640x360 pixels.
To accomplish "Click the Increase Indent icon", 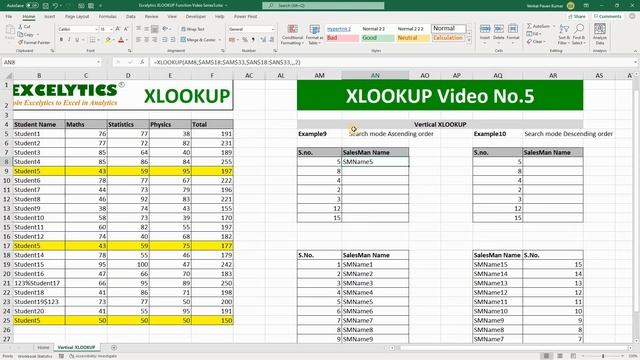I will pyautogui.click(x=173, y=40).
